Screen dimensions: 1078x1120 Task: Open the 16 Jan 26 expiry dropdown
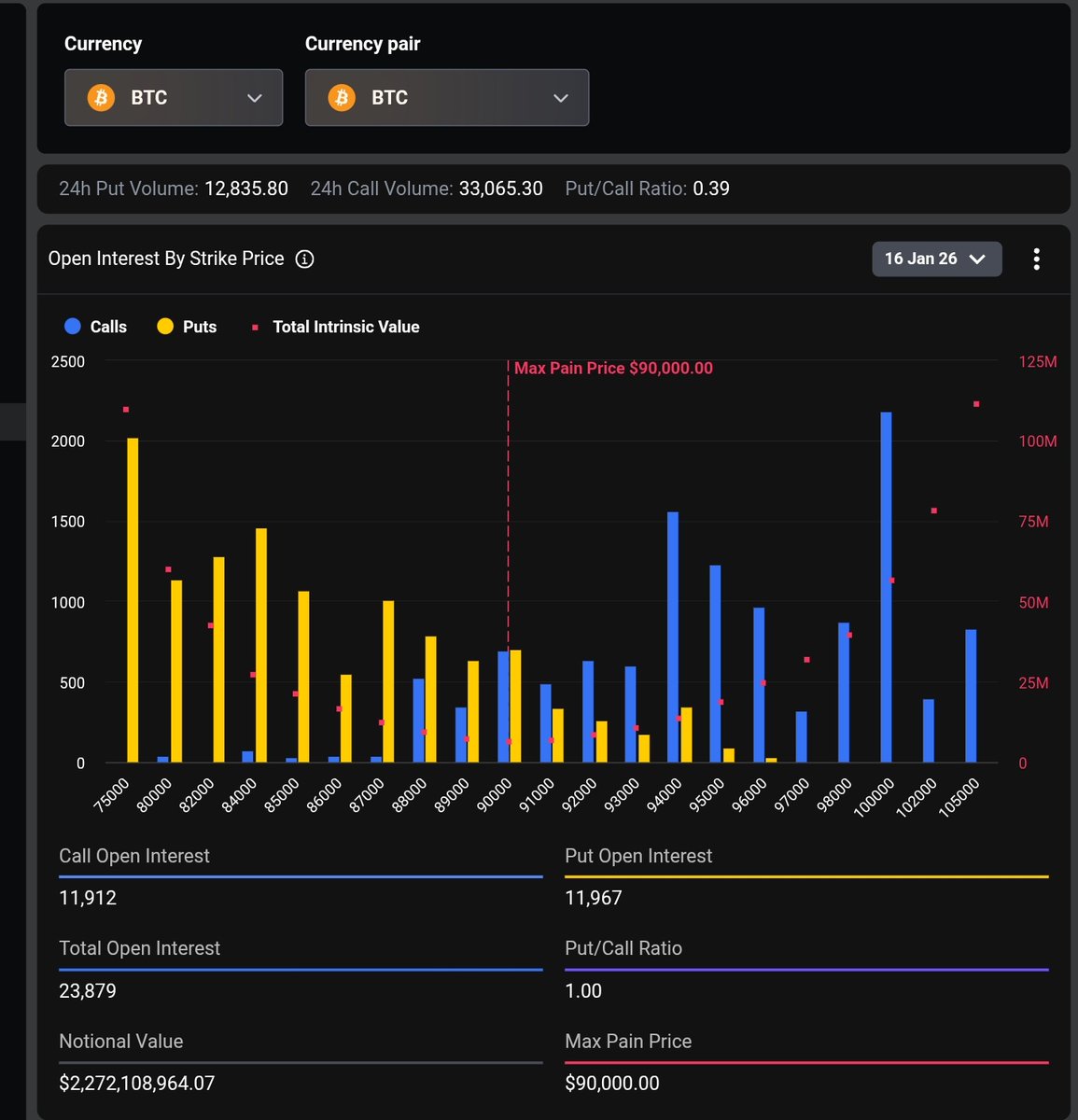coord(936,259)
